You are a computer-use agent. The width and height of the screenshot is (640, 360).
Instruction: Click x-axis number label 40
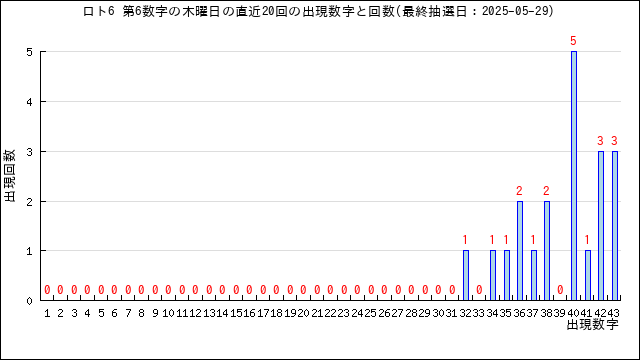(x=573, y=313)
